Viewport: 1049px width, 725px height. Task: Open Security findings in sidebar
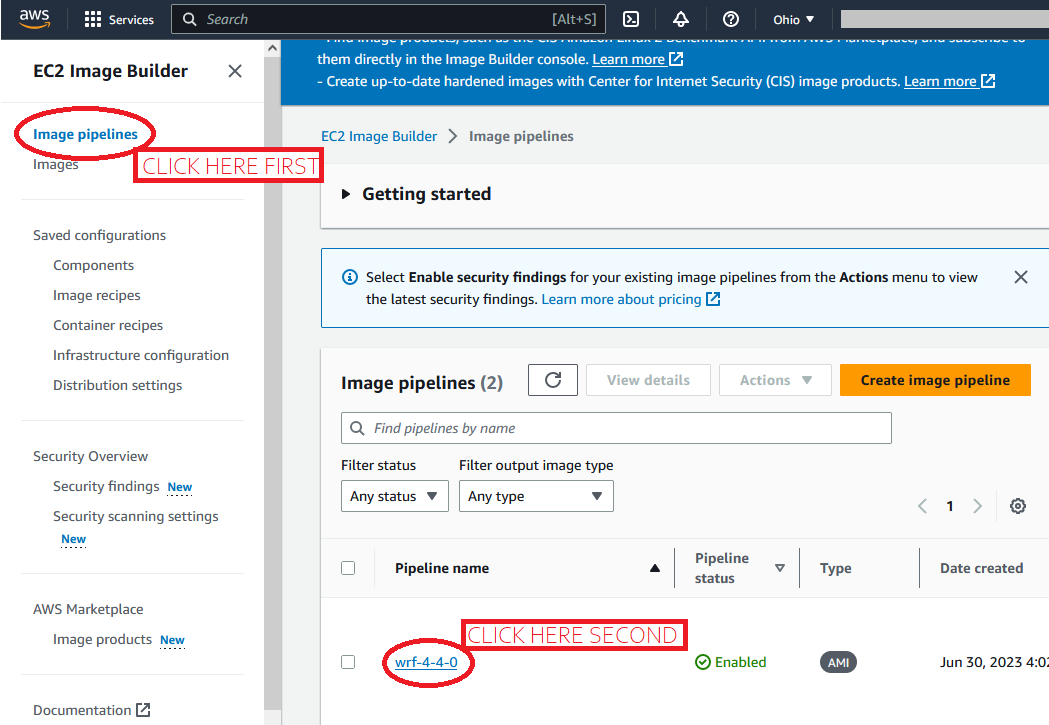[106, 486]
